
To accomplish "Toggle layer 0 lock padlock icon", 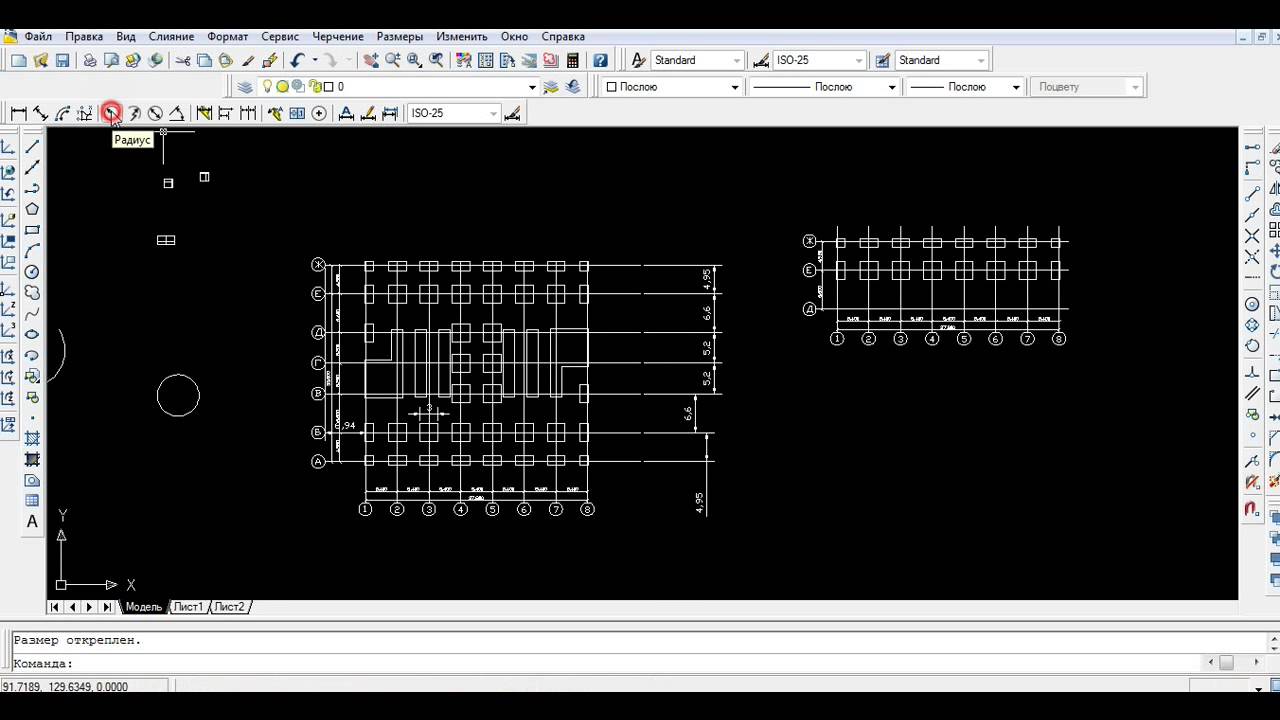I will [315, 87].
